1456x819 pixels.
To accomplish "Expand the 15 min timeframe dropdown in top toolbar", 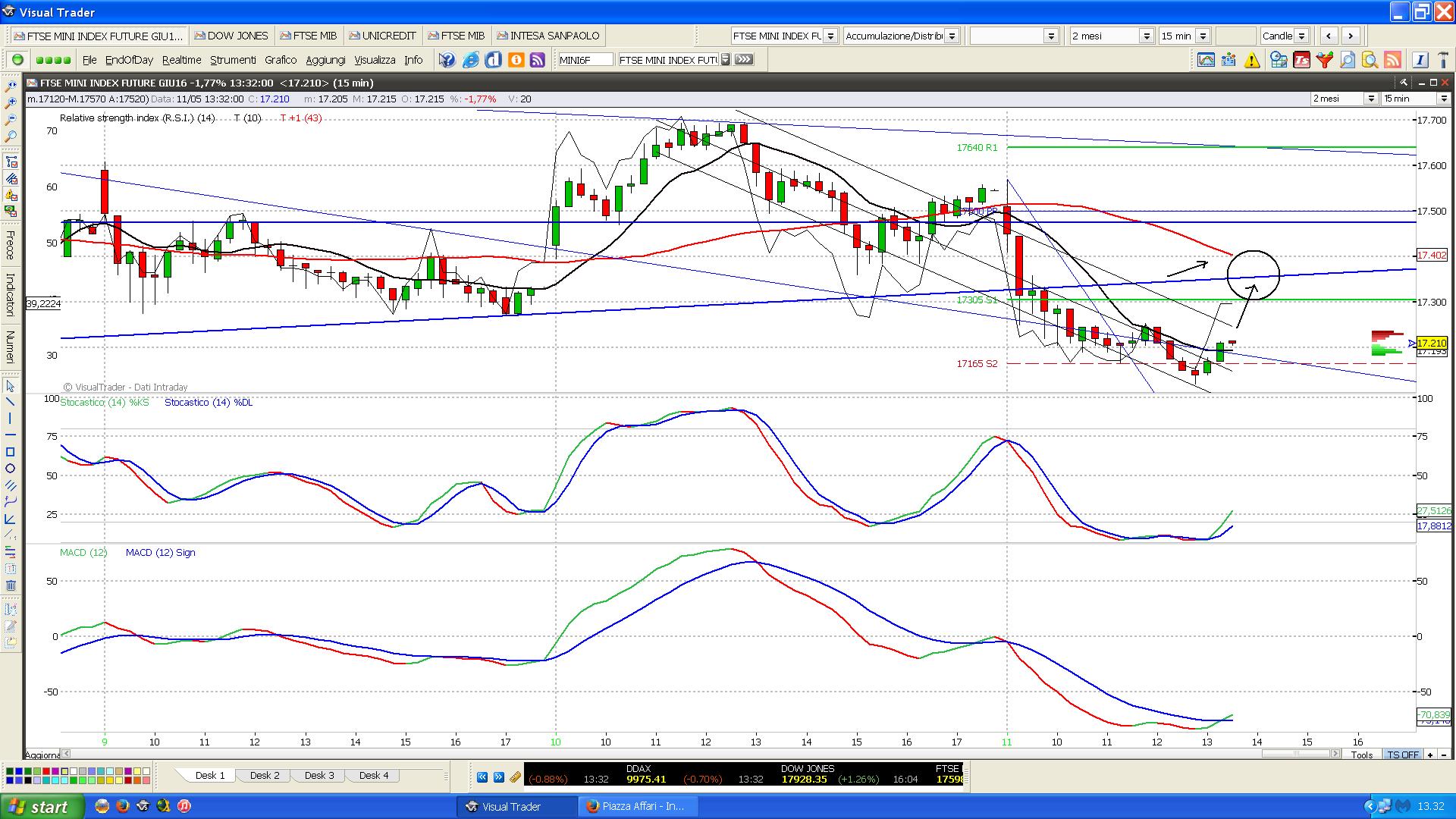I will point(1203,36).
